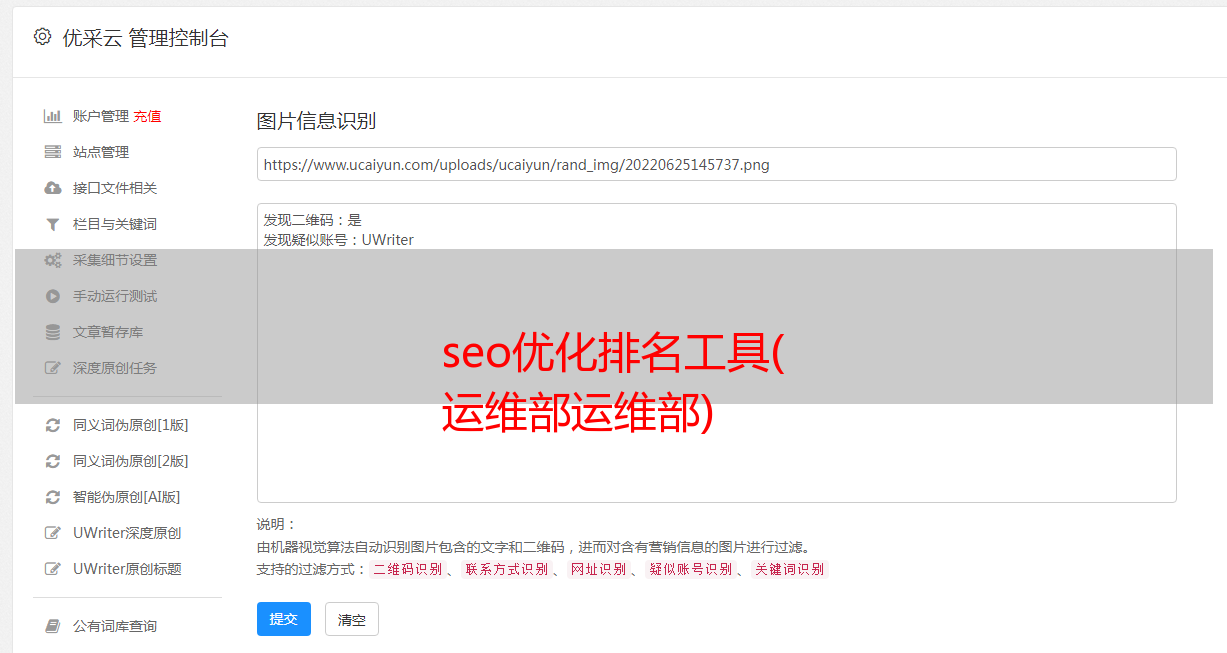Viewport: 1227px width, 653px height.
Task: Click the blue 提交 submit button
Action: [x=284, y=619]
